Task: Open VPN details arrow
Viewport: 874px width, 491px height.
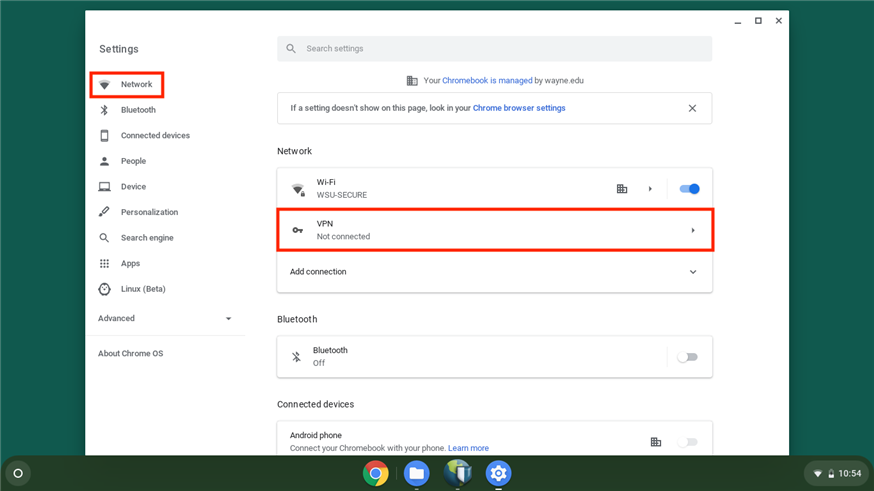Action: (x=693, y=230)
